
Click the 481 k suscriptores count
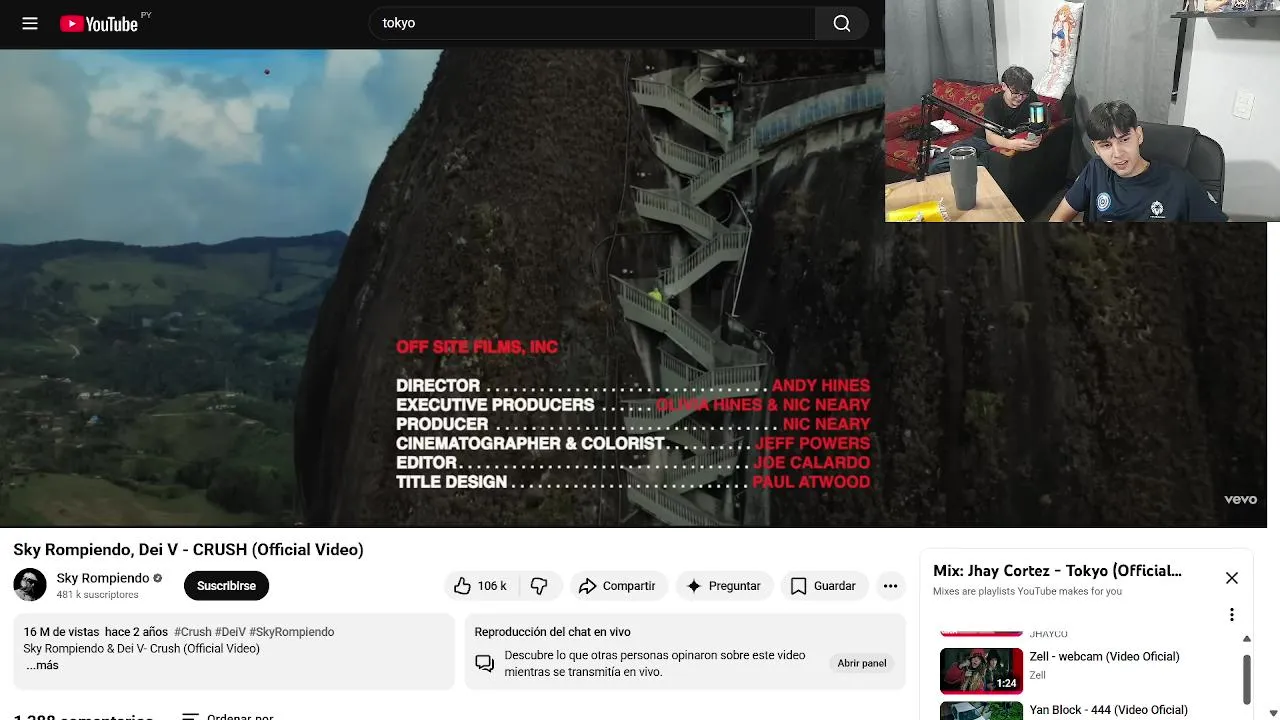tap(97, 595)
